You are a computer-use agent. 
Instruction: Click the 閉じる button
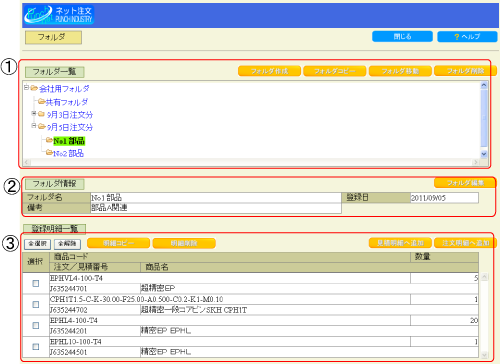pyautogui.click(x=402, y=37)
